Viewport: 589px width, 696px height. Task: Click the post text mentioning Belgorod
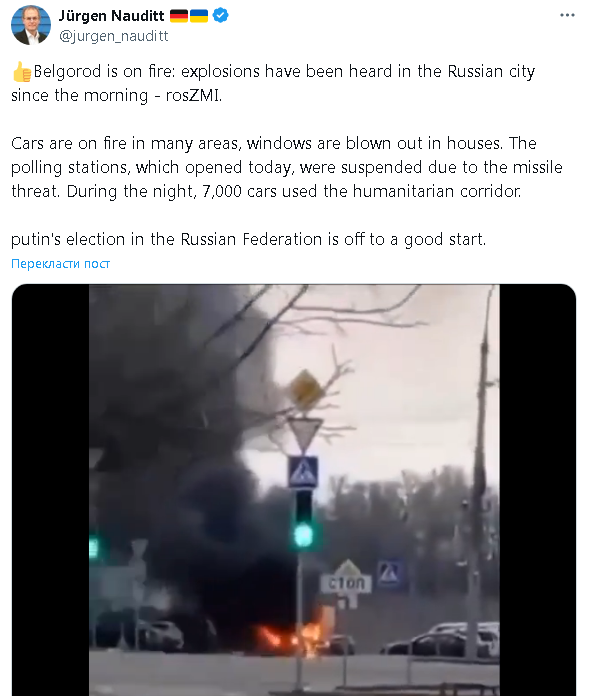(273, 83)
